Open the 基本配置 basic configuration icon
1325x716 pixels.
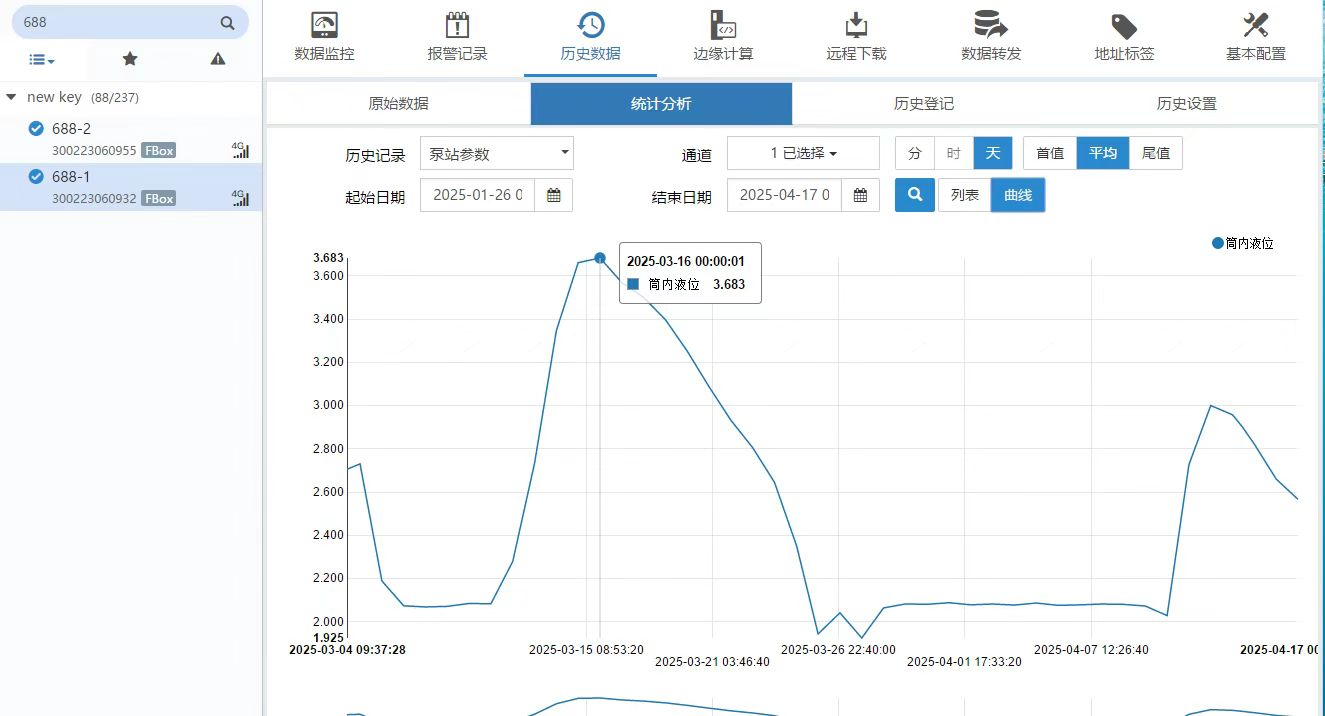click(1255, 26)
